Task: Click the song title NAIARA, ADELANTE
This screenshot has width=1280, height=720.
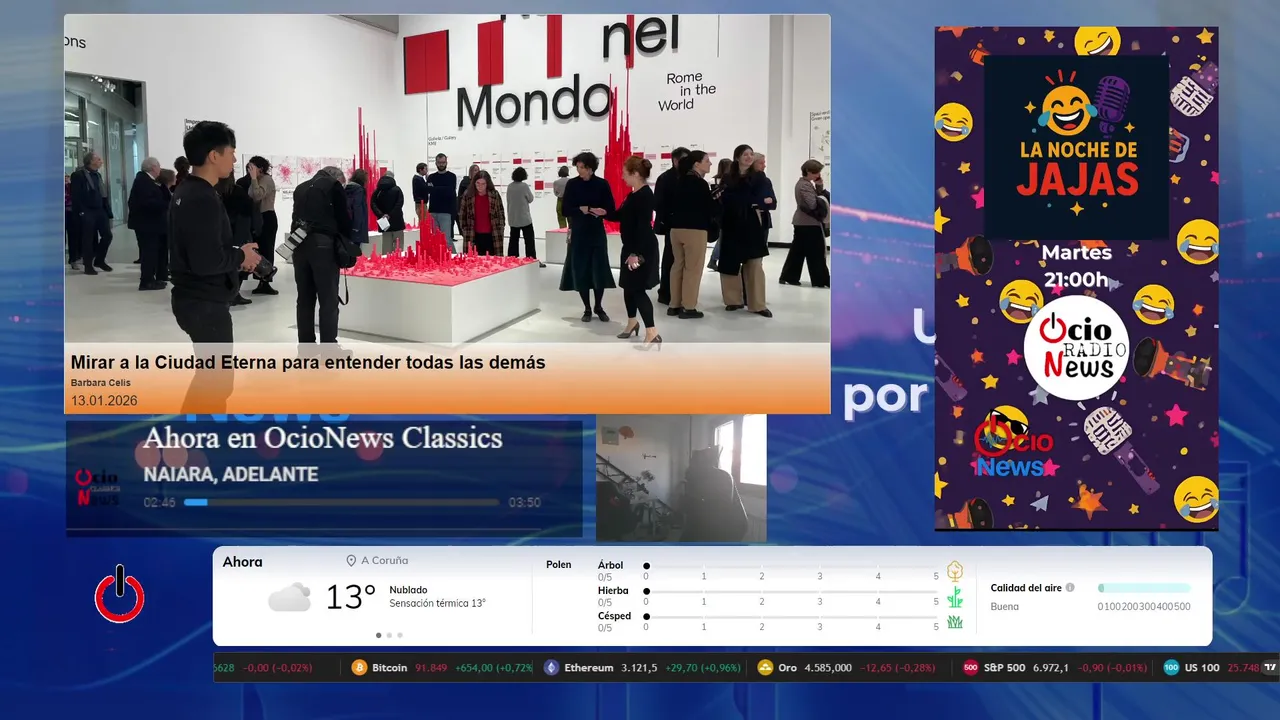Action: point(231,475)
